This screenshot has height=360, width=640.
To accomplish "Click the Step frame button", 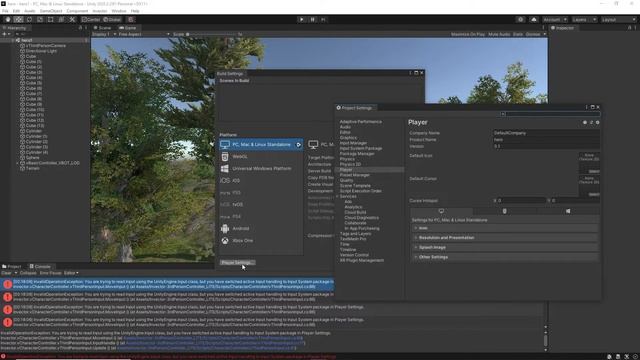I will pos(323,20).
